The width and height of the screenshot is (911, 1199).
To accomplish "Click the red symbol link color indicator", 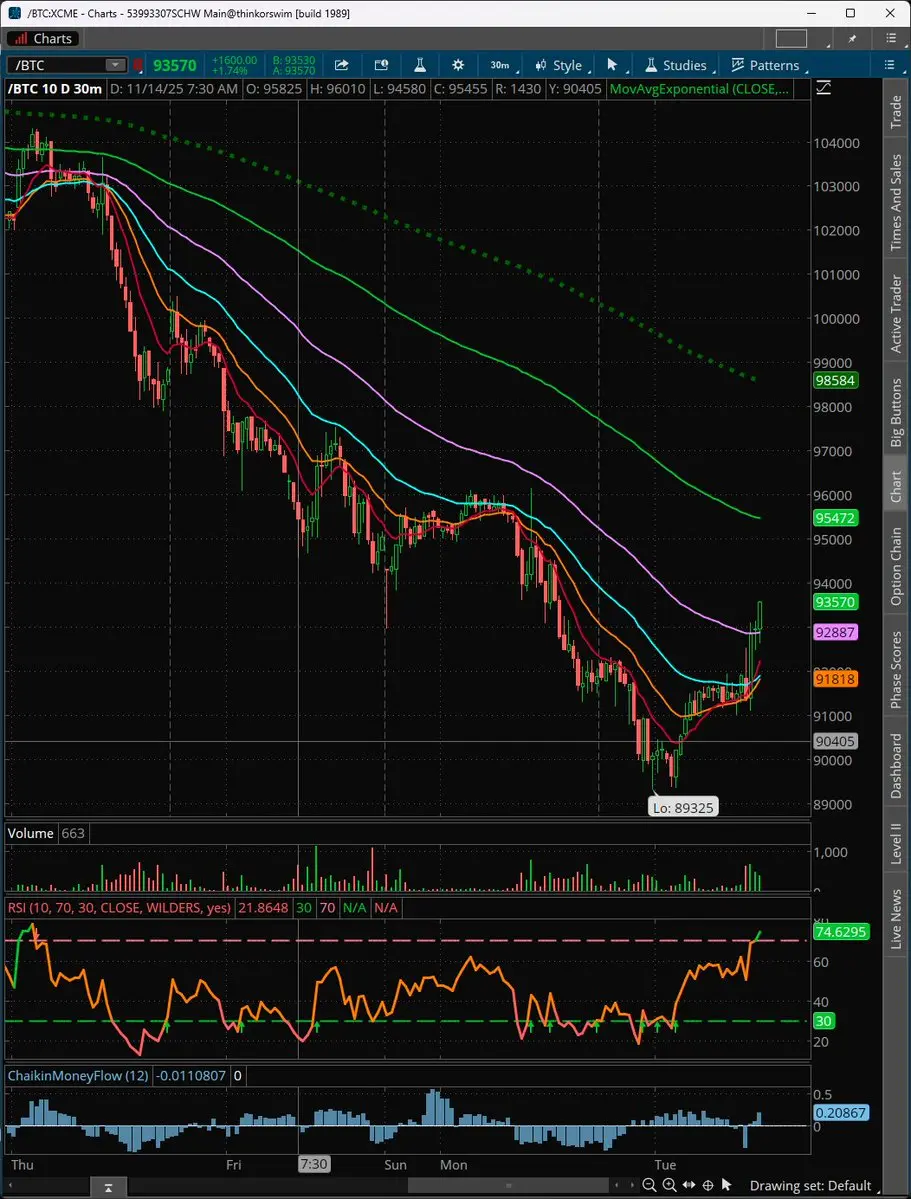I will 138,66.
